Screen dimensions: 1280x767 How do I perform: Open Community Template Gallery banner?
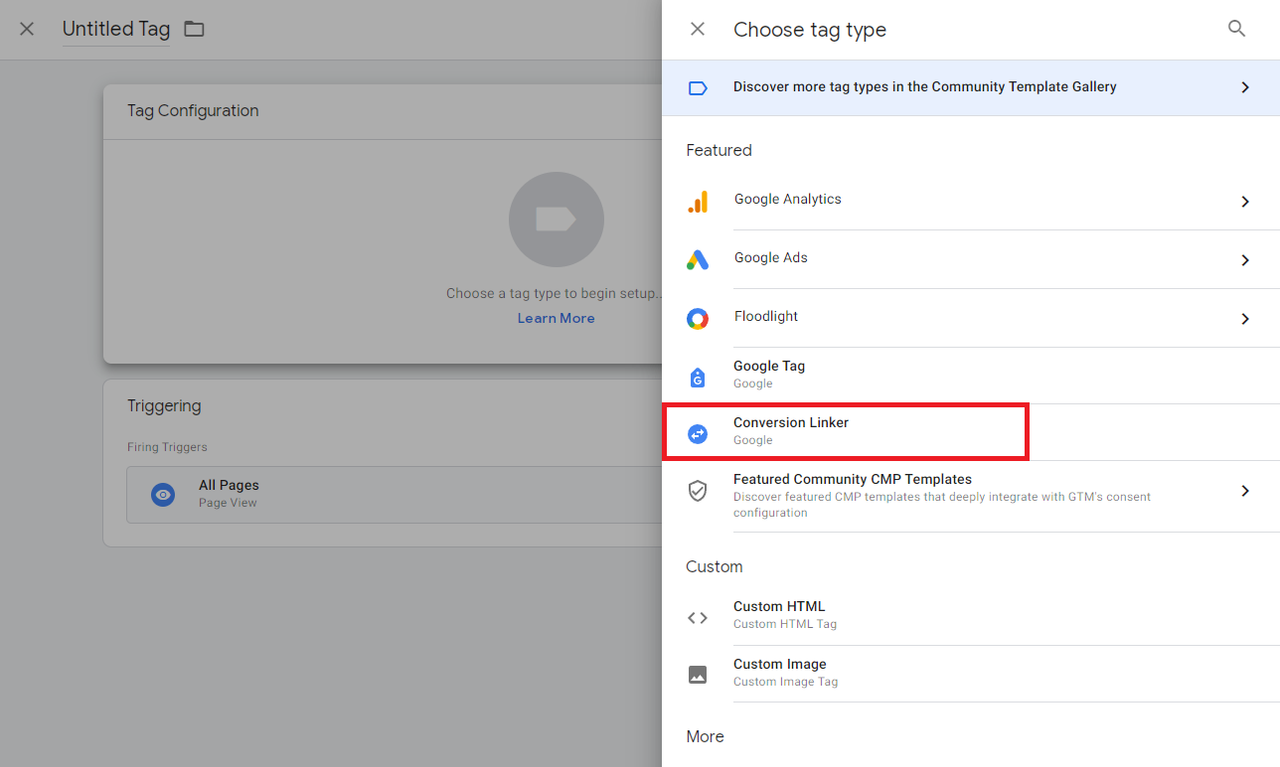tap(971, 87)
